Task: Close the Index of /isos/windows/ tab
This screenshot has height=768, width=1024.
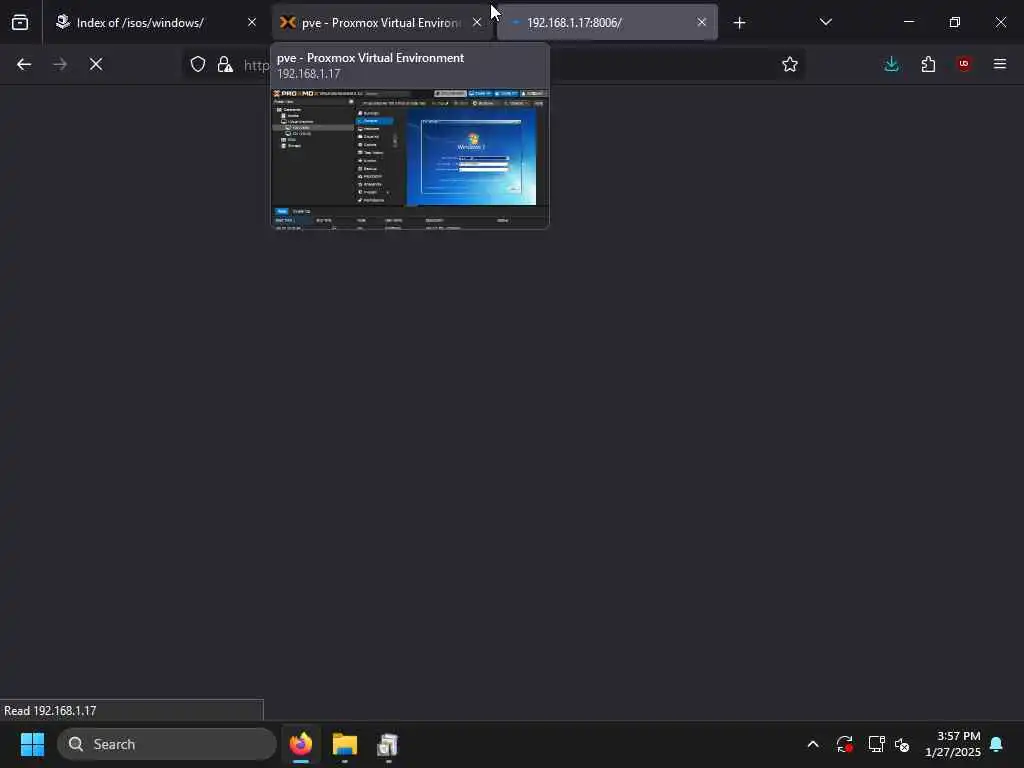Action: click(252, 22)
